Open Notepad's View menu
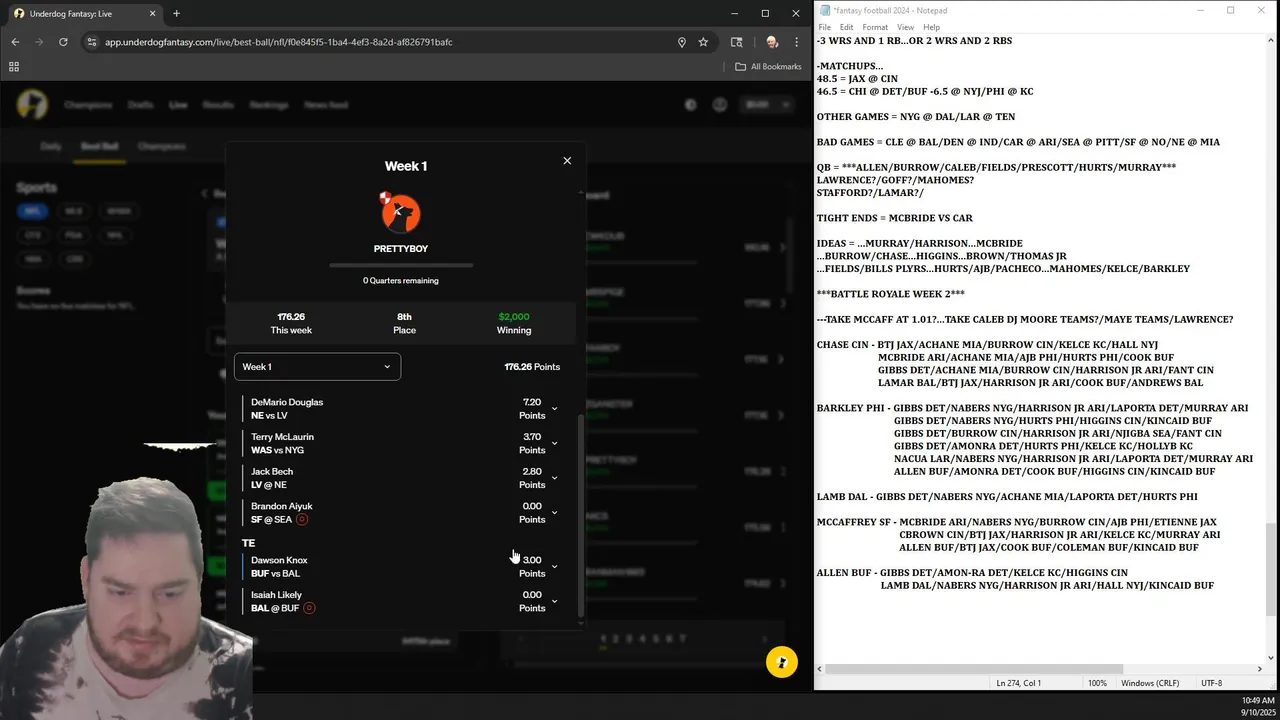Screen dimensions: 1280x720 tap(905, 27)
